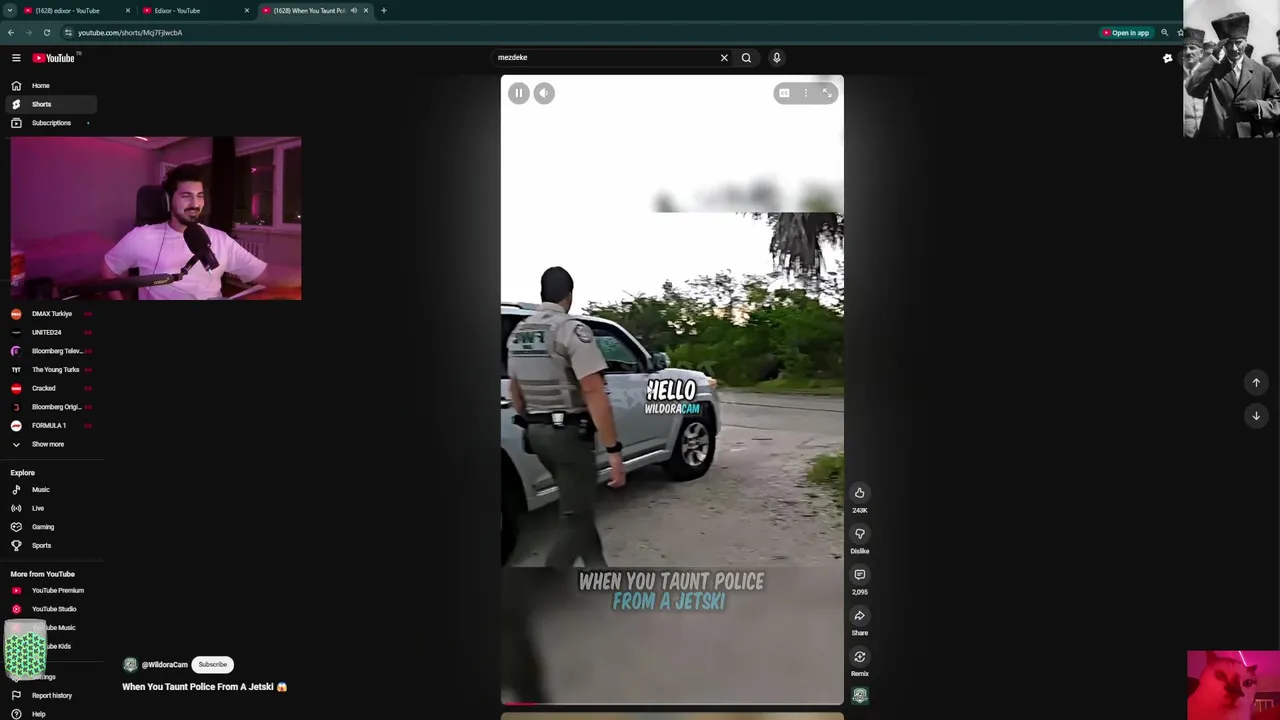Open Music under Explore
This screenshot has width=1280, height=720.
pos(51,490)
